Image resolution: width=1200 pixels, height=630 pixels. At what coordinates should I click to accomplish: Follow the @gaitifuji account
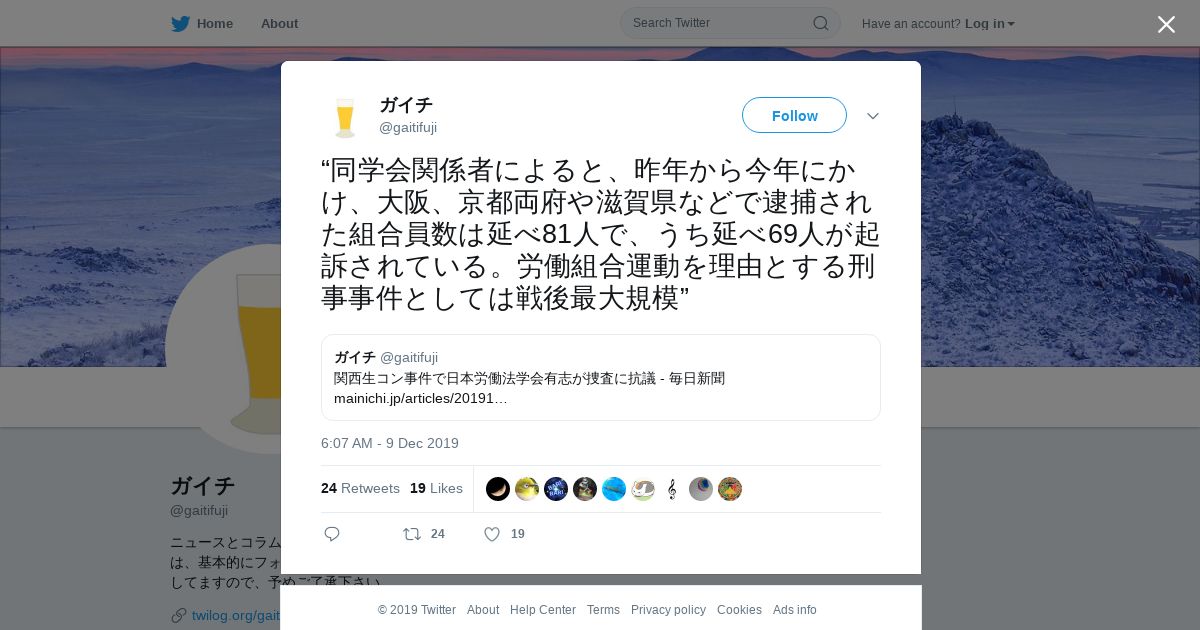[x=794, y=115]
